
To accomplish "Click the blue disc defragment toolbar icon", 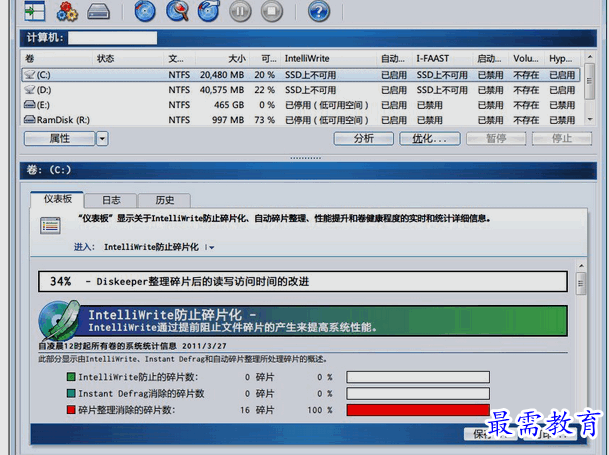I will (x=145, y=10).
